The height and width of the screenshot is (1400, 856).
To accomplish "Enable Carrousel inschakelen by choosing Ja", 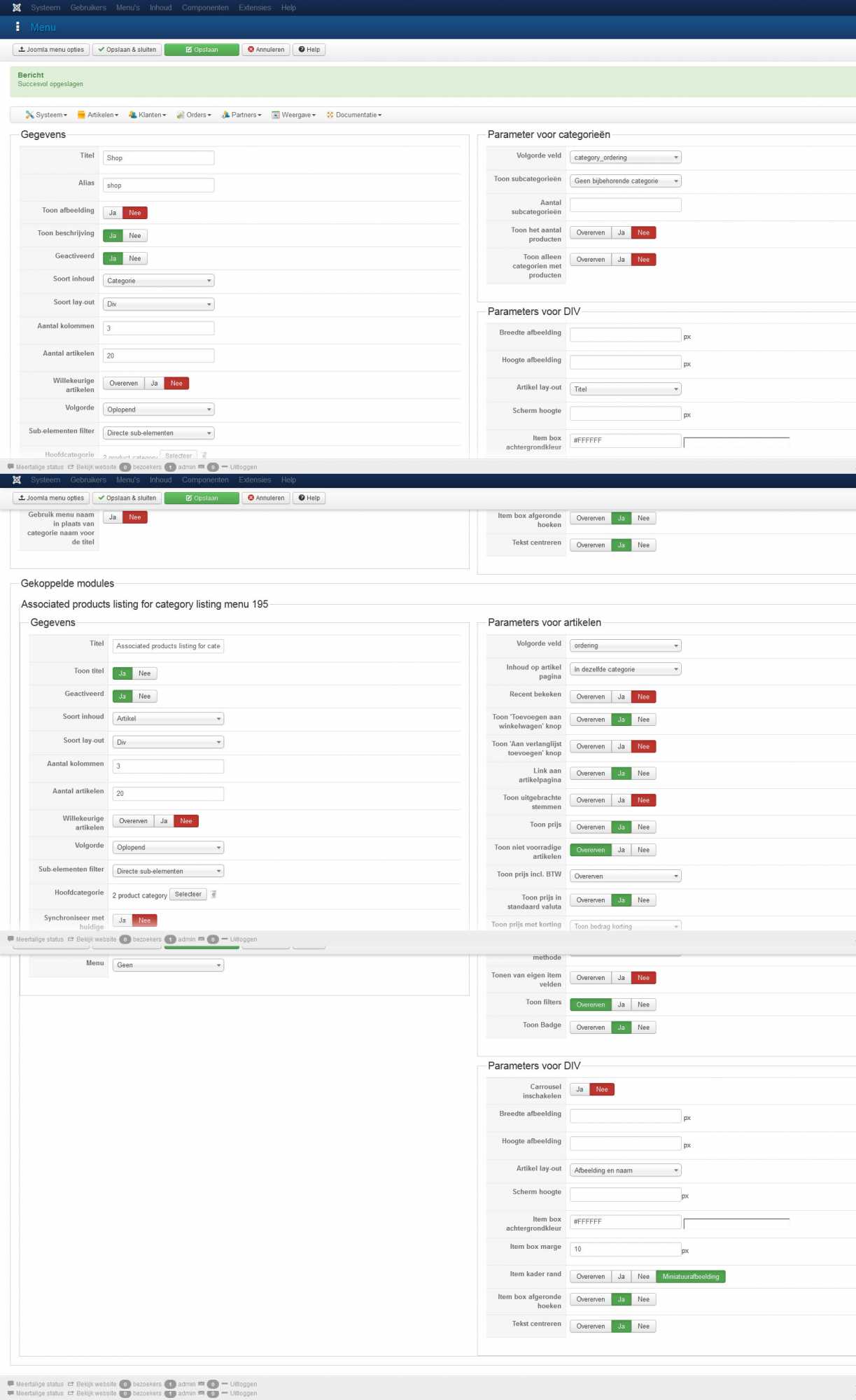I will click(x=580, y=1089).
